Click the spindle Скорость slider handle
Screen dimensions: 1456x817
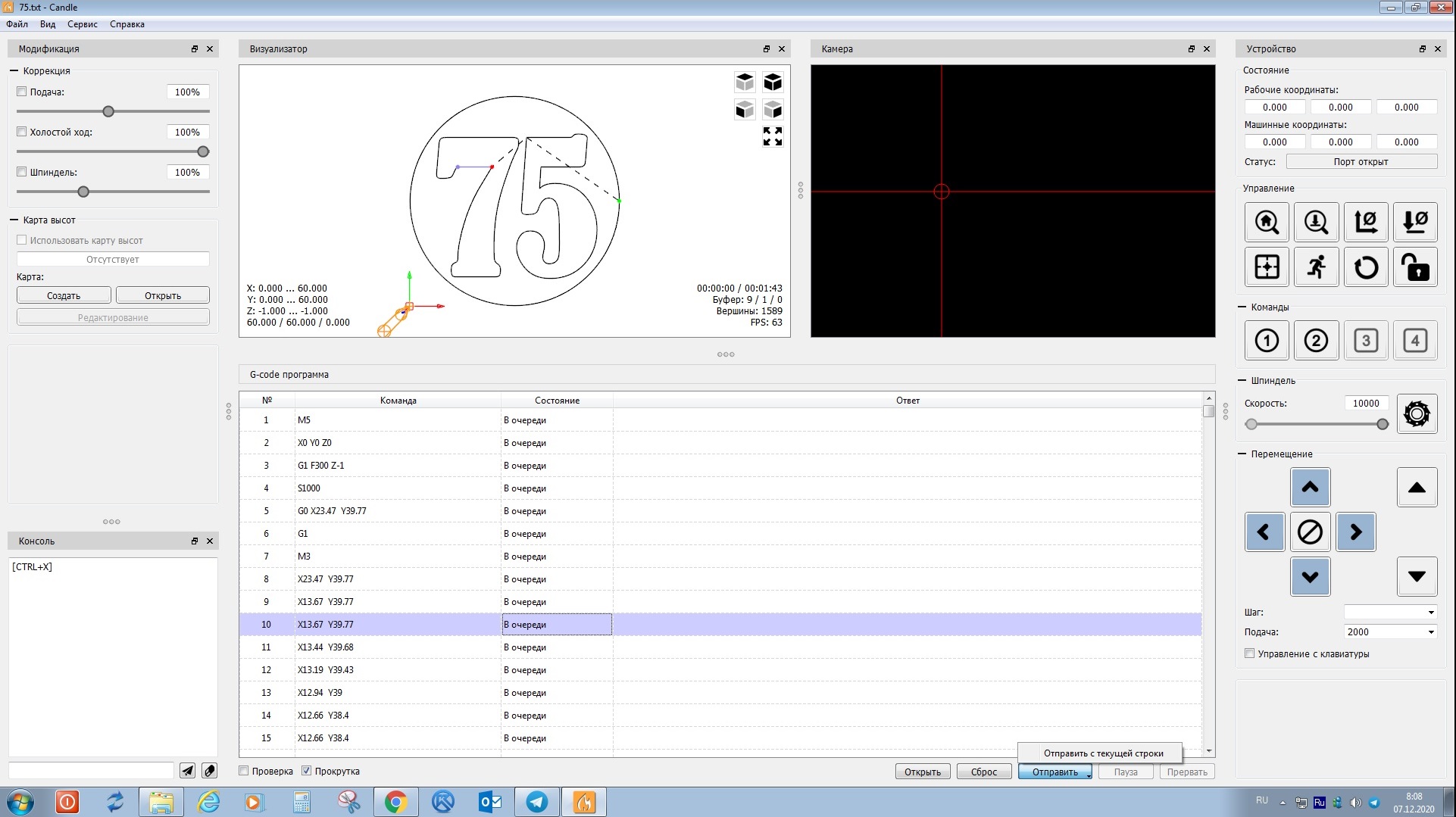click(1382, 424)
